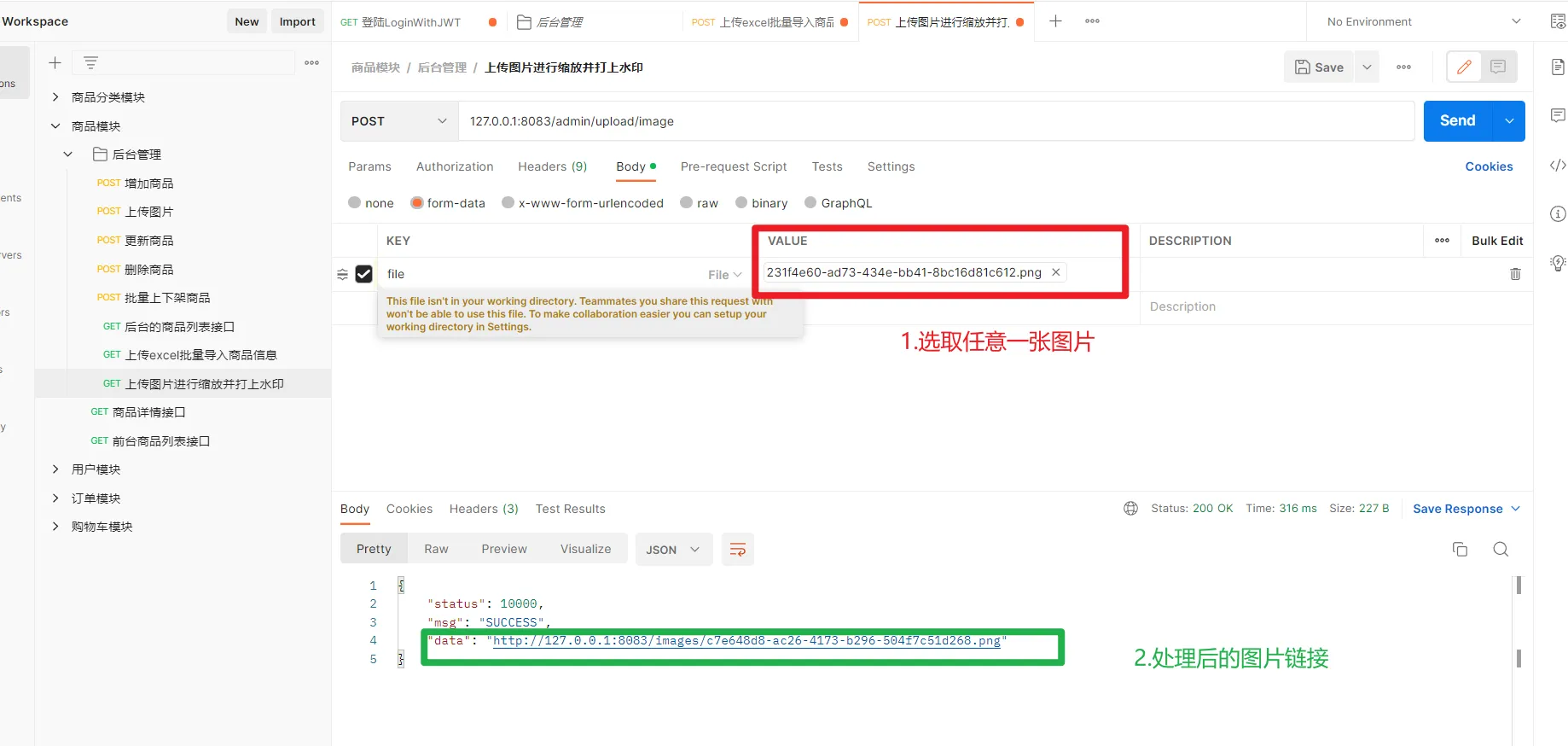The width and height of the screenshot is (1568, 746).
Task: Open the Send button dropdown arrow
Action: (x=1509, y=121)
